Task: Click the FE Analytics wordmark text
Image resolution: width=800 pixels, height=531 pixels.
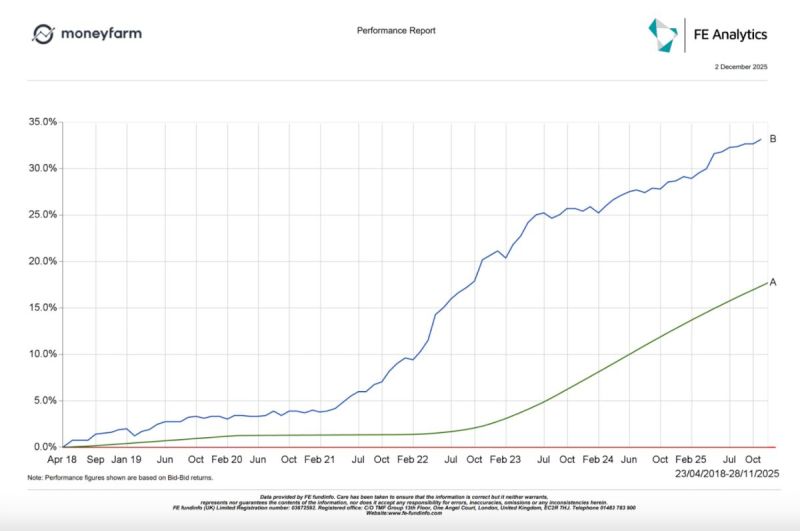Action: [730, 35]
